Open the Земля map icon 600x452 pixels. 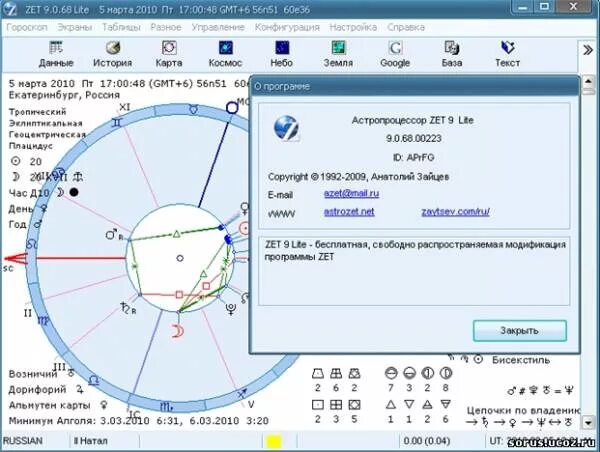point(338,54)
